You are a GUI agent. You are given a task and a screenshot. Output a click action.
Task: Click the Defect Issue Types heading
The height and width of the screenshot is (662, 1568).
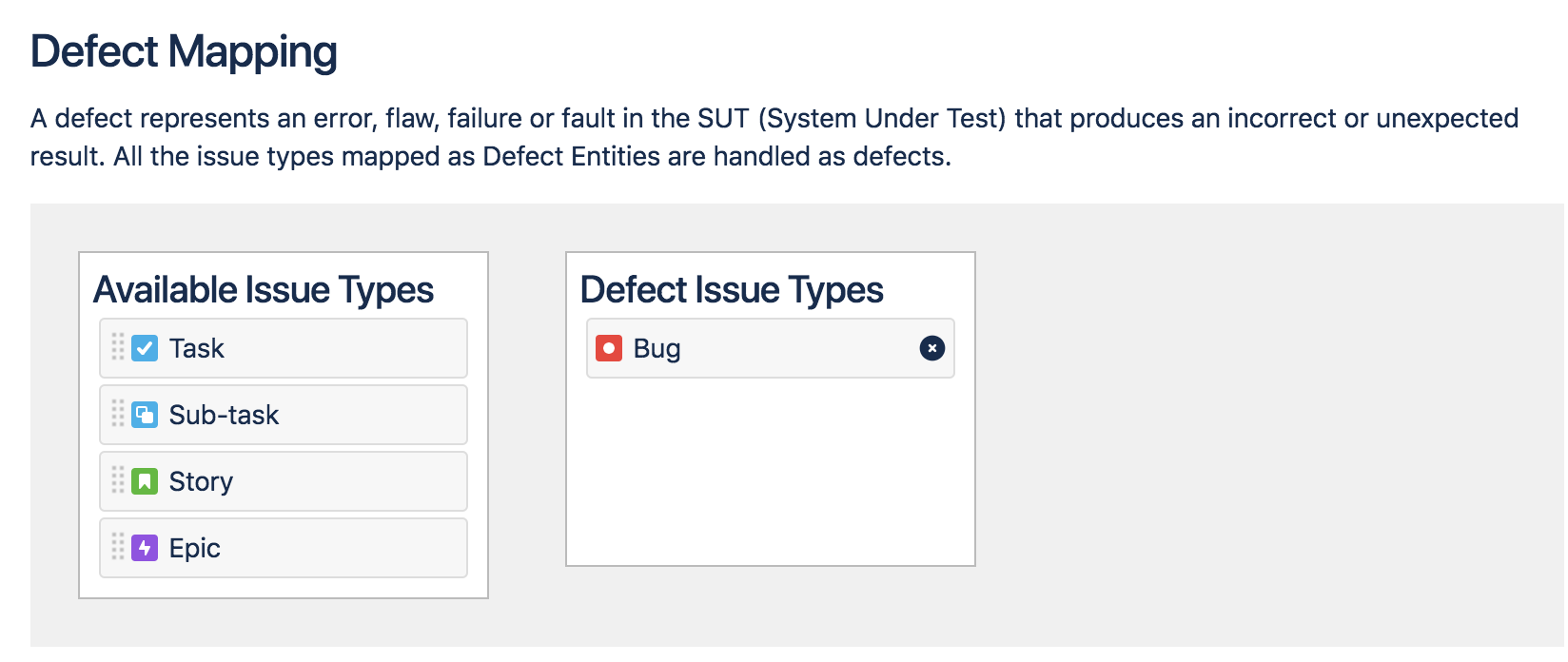[732, 290]
